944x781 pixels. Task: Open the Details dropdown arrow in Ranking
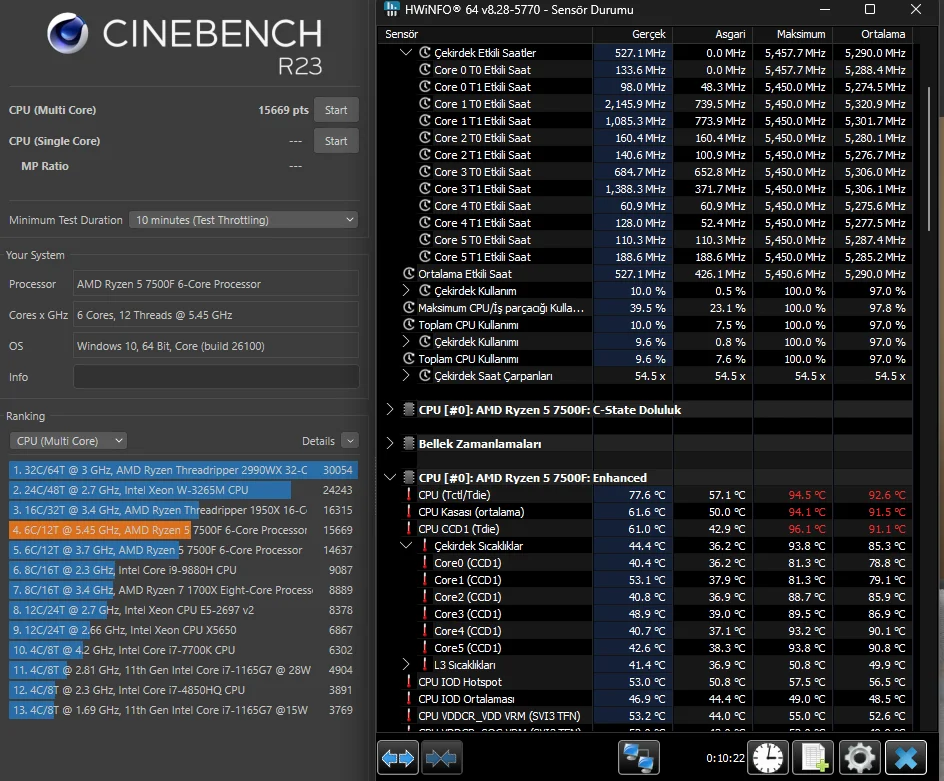(x=350, y=441)
